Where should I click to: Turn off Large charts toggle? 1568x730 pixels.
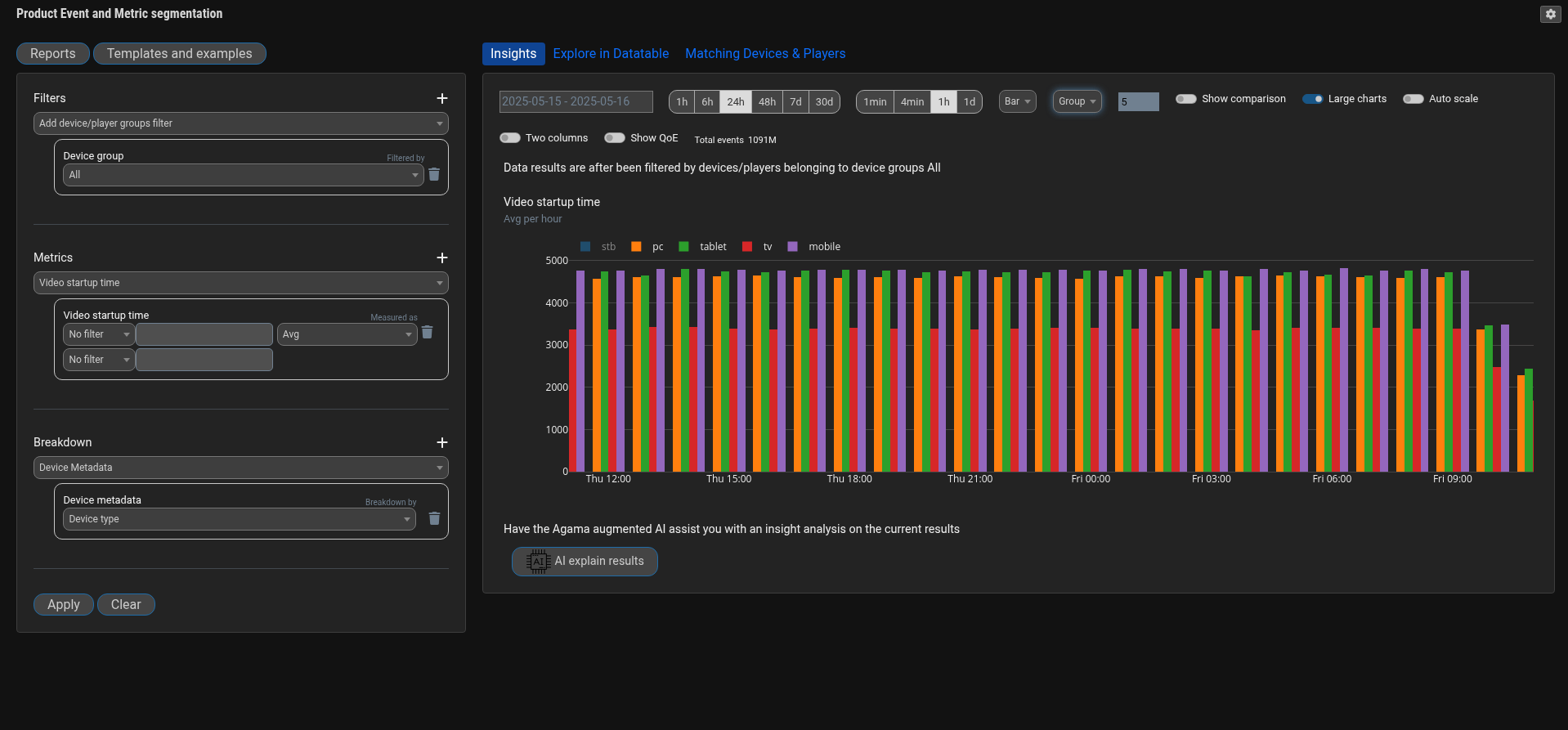pyautogui.click(x=1312, y=99)
